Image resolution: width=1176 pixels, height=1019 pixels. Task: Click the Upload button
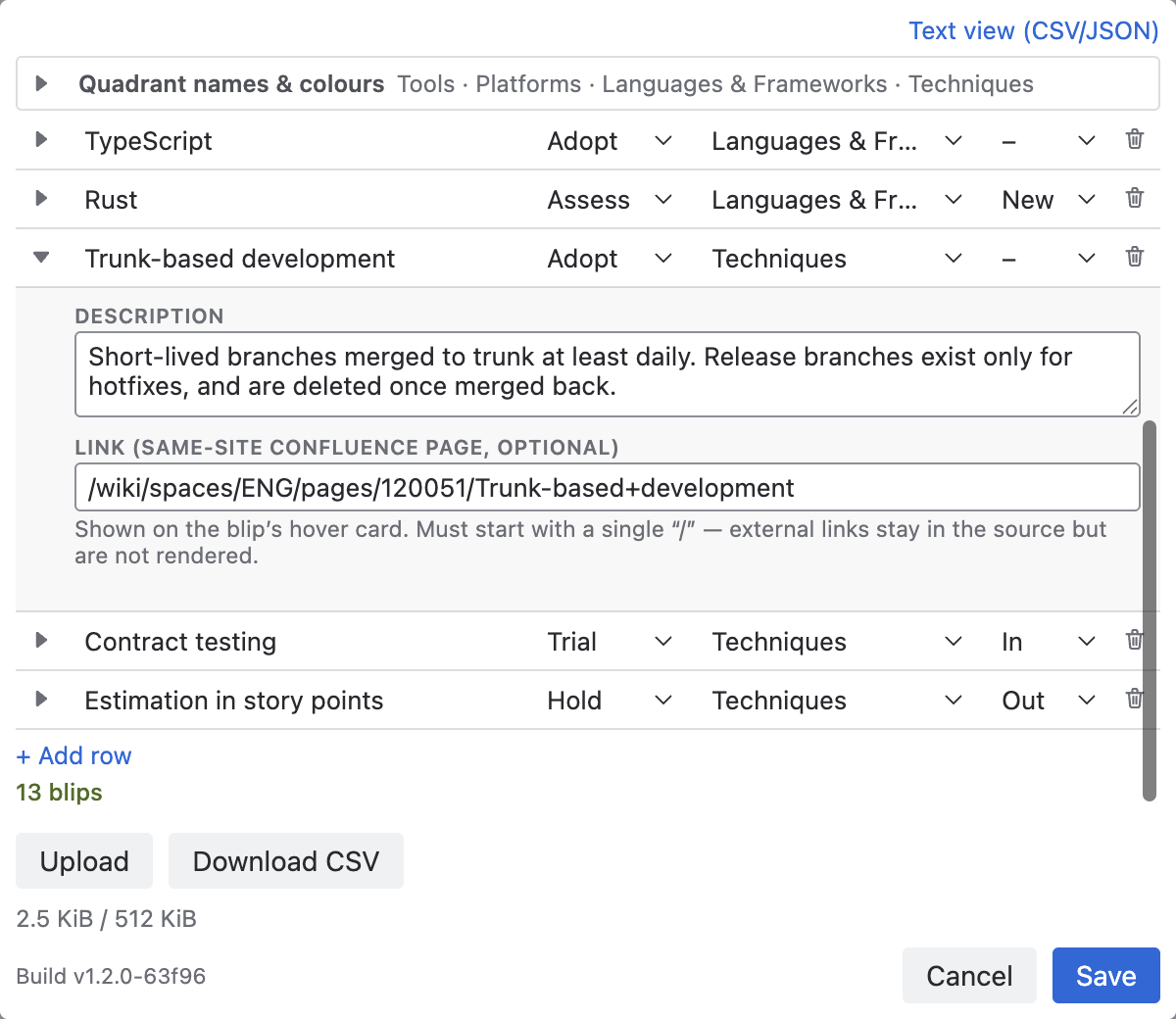point(84,861)
